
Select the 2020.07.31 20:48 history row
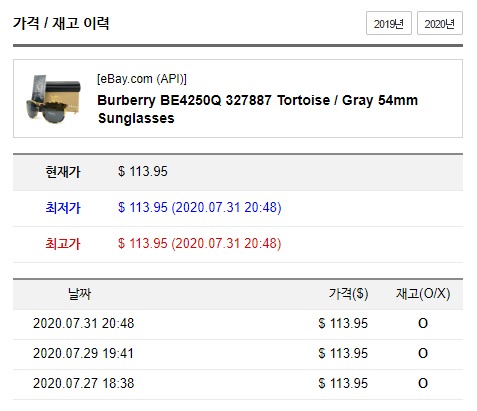238,324
